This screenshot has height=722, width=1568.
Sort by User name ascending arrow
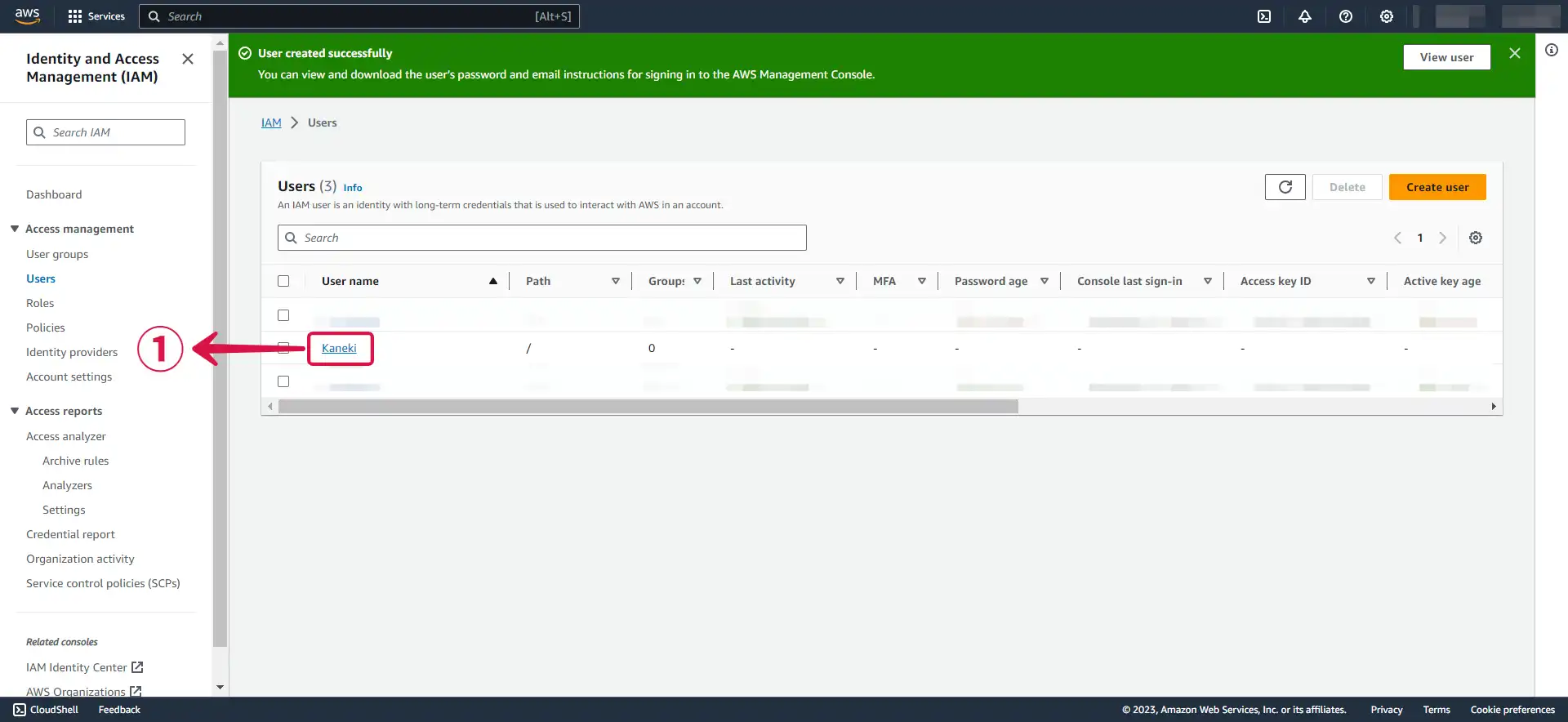493,281
